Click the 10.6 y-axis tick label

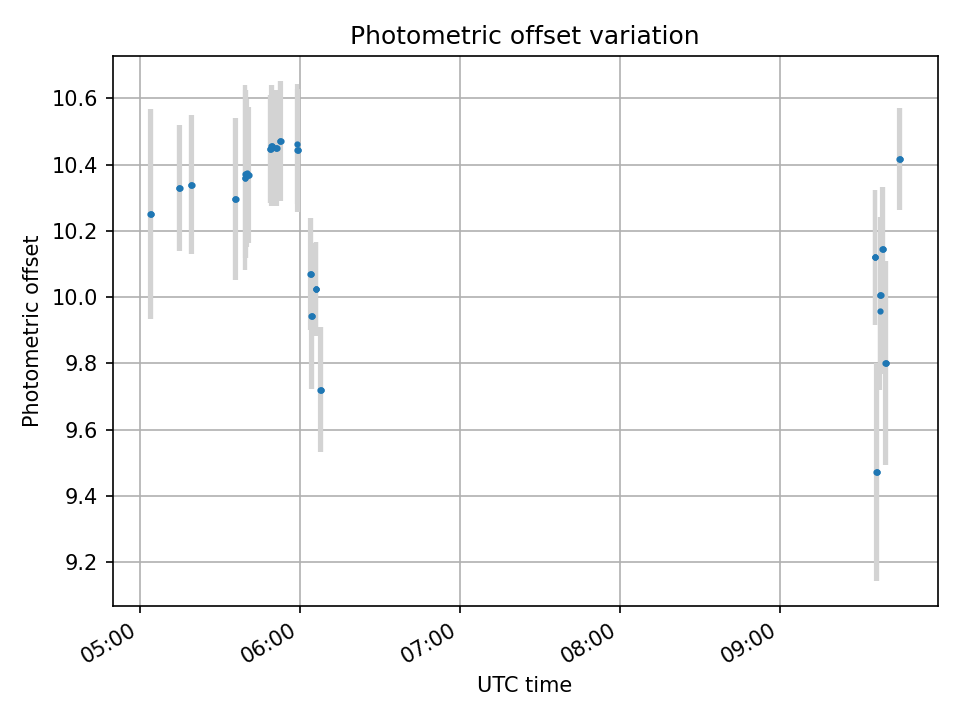coord(75,99)
